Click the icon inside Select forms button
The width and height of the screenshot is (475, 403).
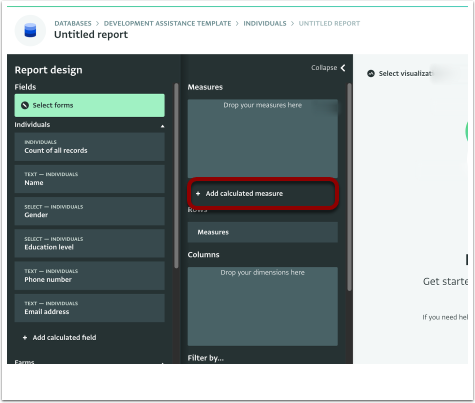point(25,105)
